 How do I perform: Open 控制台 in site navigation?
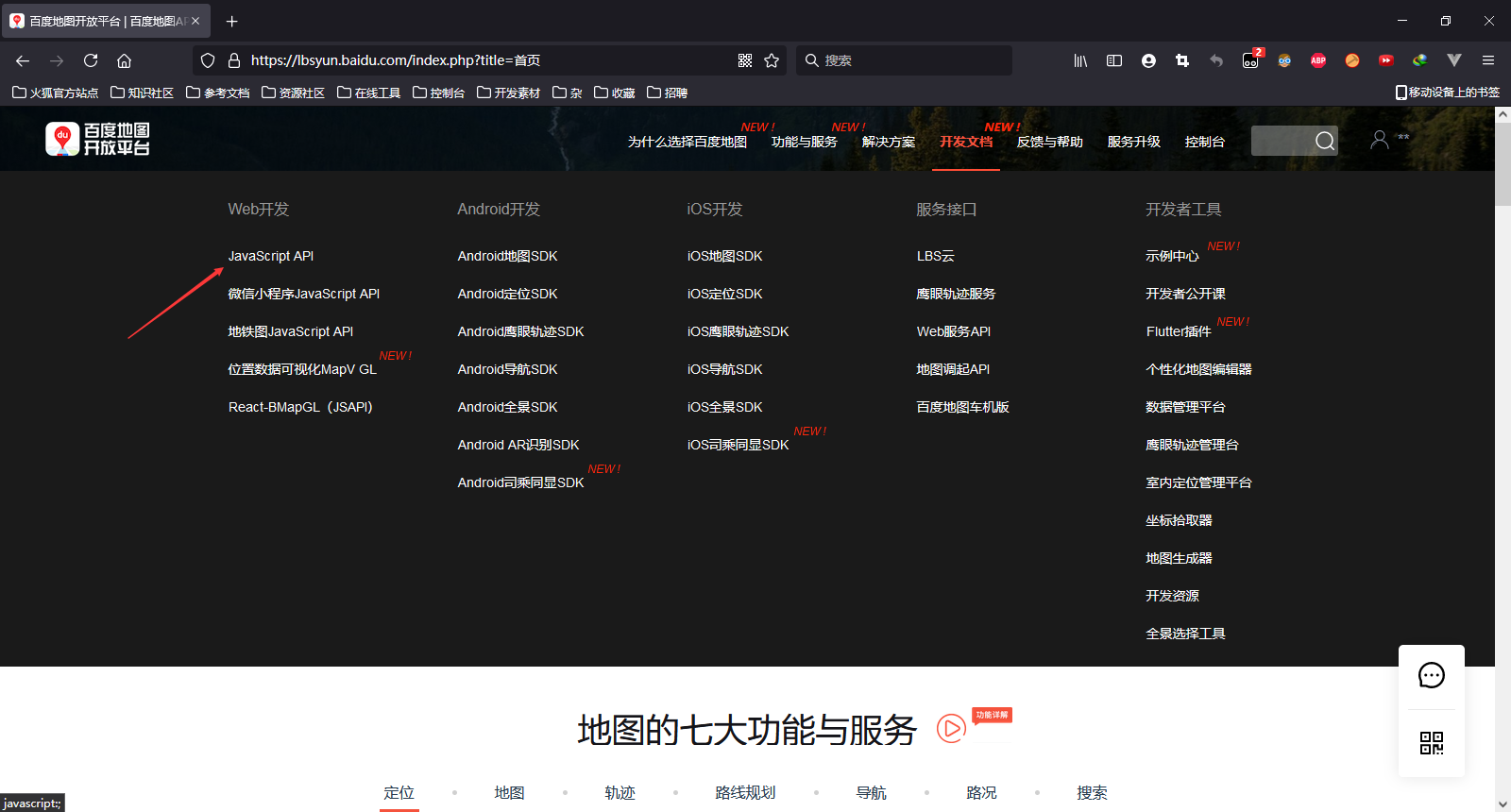click(x=1204, y=142)
